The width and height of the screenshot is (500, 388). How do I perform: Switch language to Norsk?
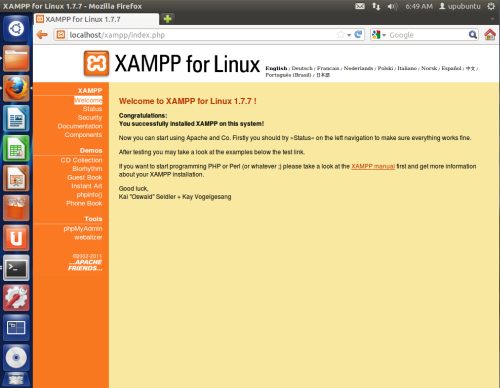(429, 68)
